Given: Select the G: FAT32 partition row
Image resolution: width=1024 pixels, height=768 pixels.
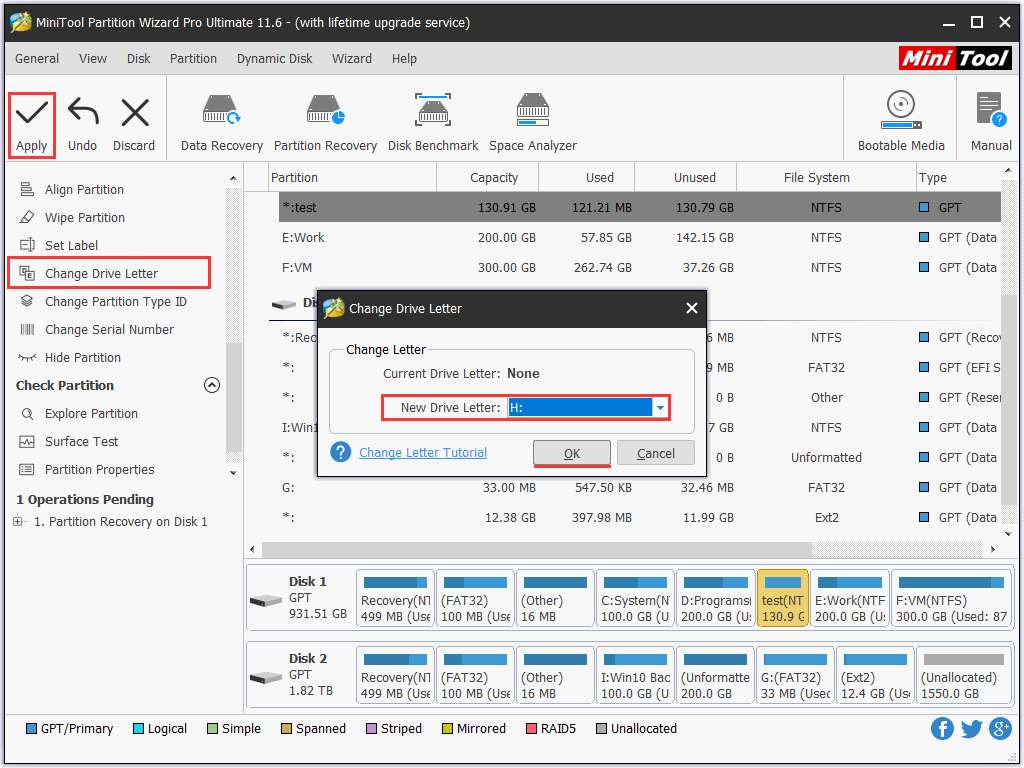Looking at the screenshot, I should tap(639, 488).
